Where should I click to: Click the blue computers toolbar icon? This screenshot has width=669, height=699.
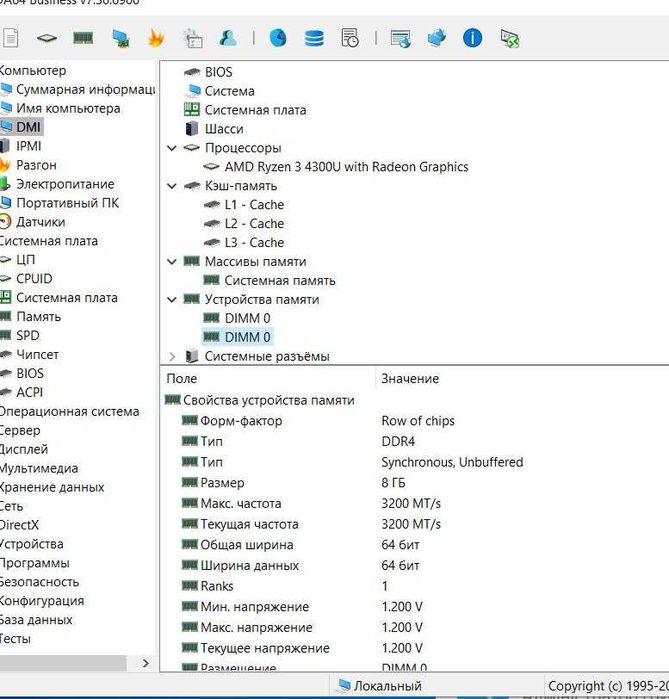pos(436,38)
